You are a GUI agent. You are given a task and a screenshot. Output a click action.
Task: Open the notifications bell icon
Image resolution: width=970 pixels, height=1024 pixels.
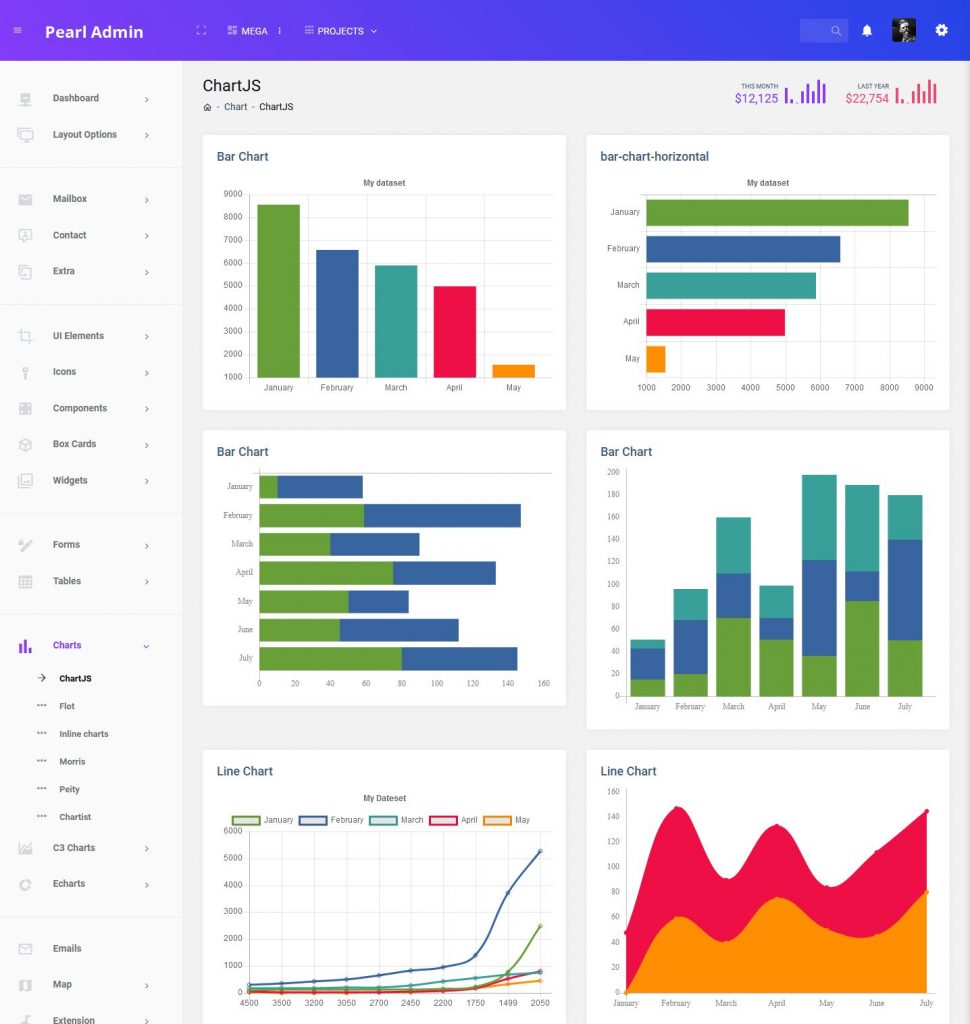point(866,30)
